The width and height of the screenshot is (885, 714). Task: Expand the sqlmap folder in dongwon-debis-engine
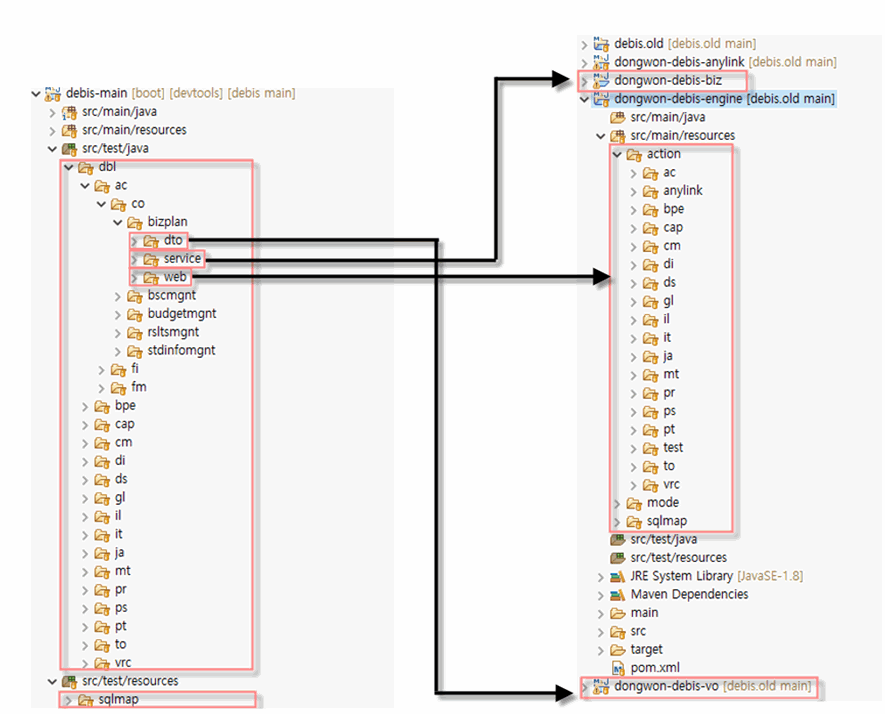(617, 522)
